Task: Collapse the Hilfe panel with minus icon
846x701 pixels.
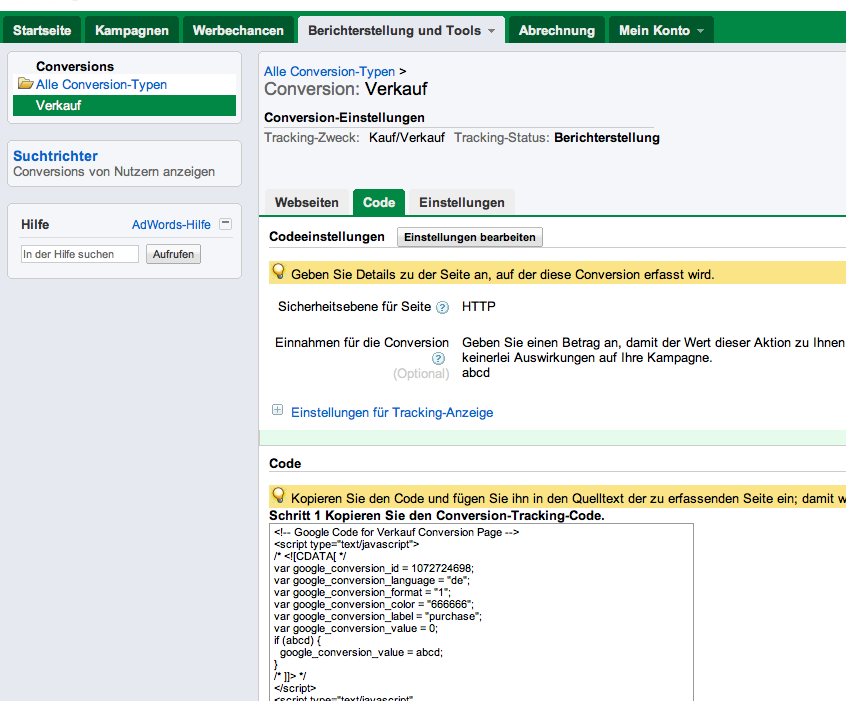Action: [x=226, y=223]
